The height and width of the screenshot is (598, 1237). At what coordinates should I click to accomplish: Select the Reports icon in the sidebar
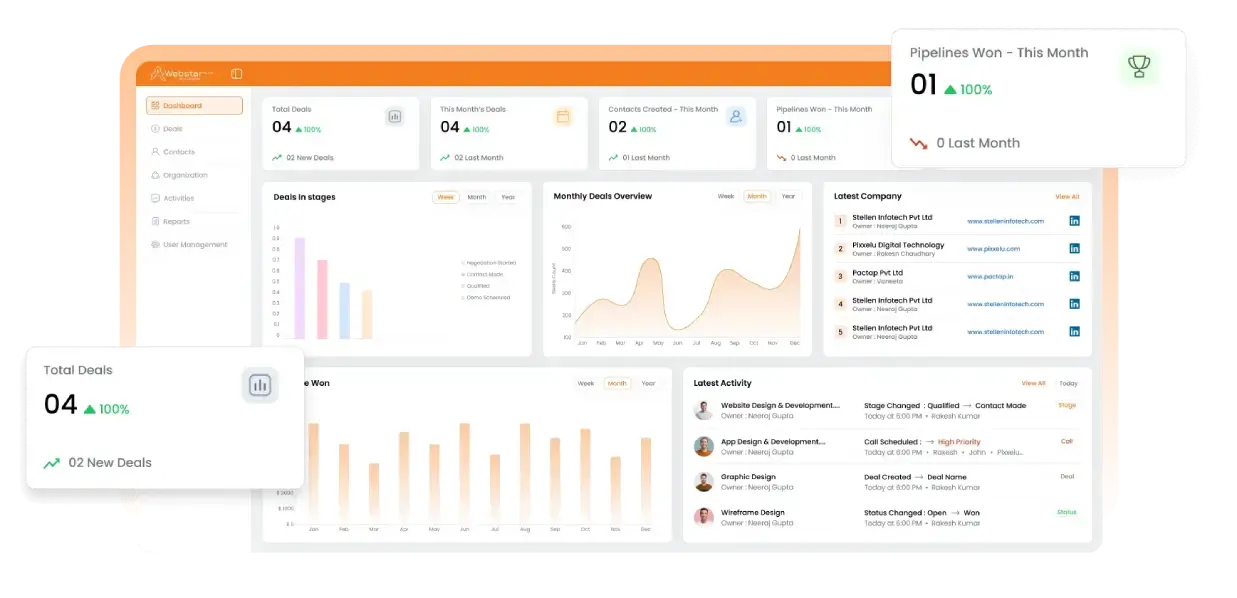pos(154,221)
